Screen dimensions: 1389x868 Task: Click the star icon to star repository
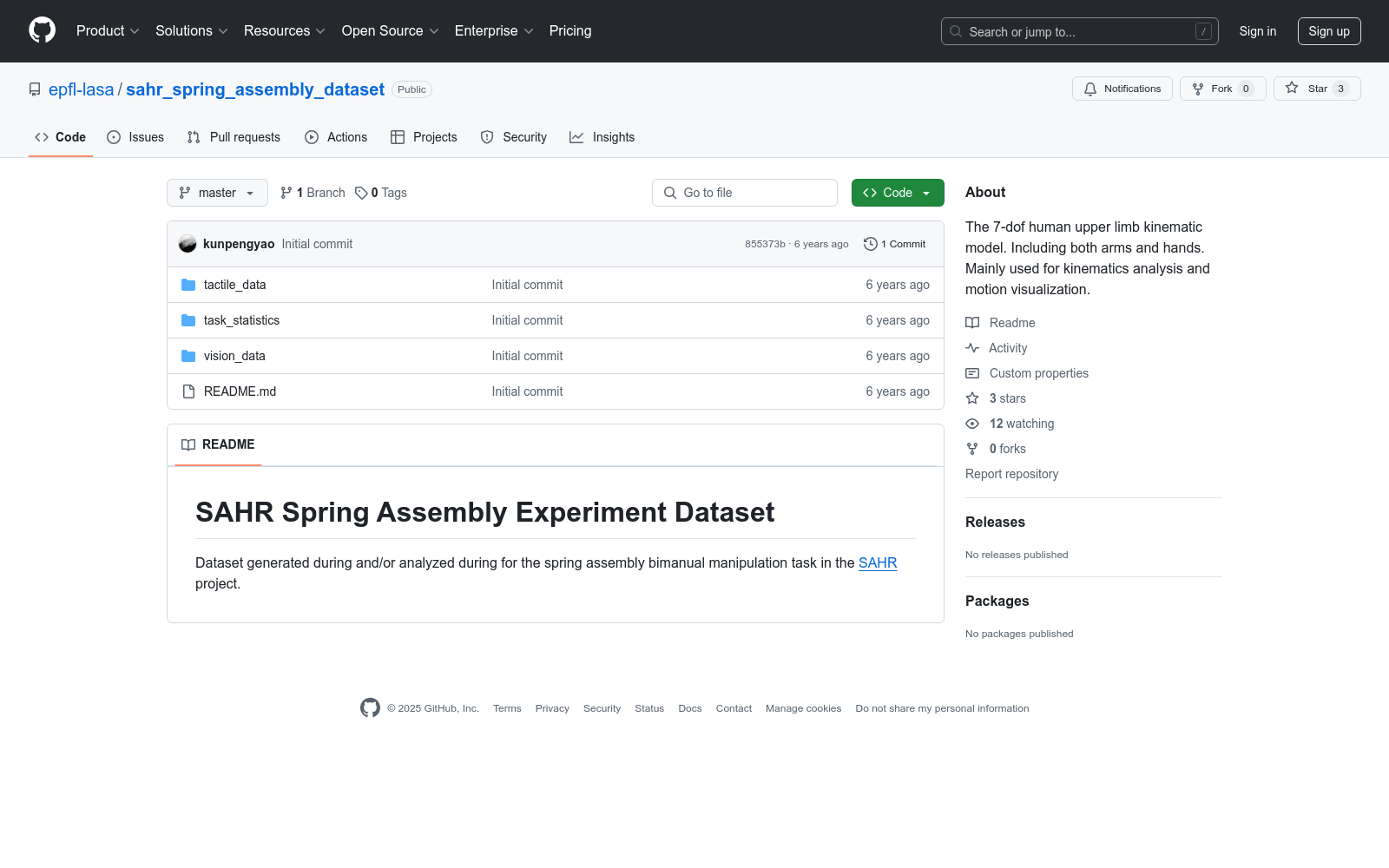click(1292, 89)
